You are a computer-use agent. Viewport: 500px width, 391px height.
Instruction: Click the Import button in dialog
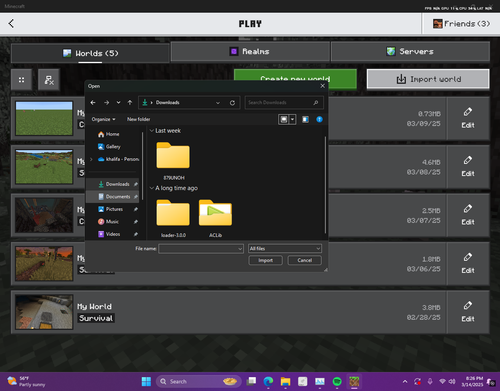[x=266, y=260]
